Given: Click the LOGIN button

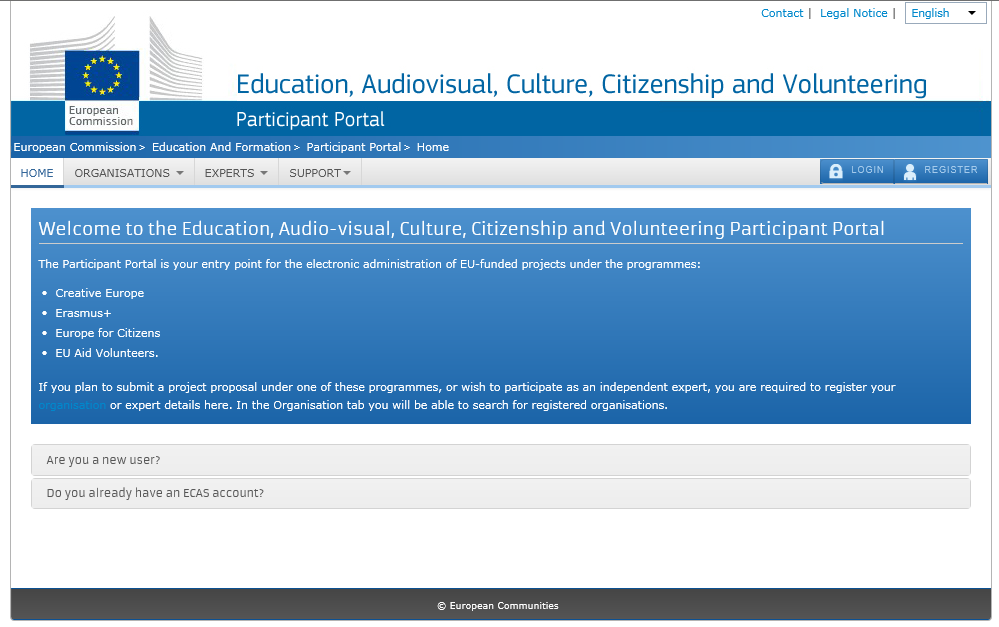Looking at the screenshot, I should (857, 171).
